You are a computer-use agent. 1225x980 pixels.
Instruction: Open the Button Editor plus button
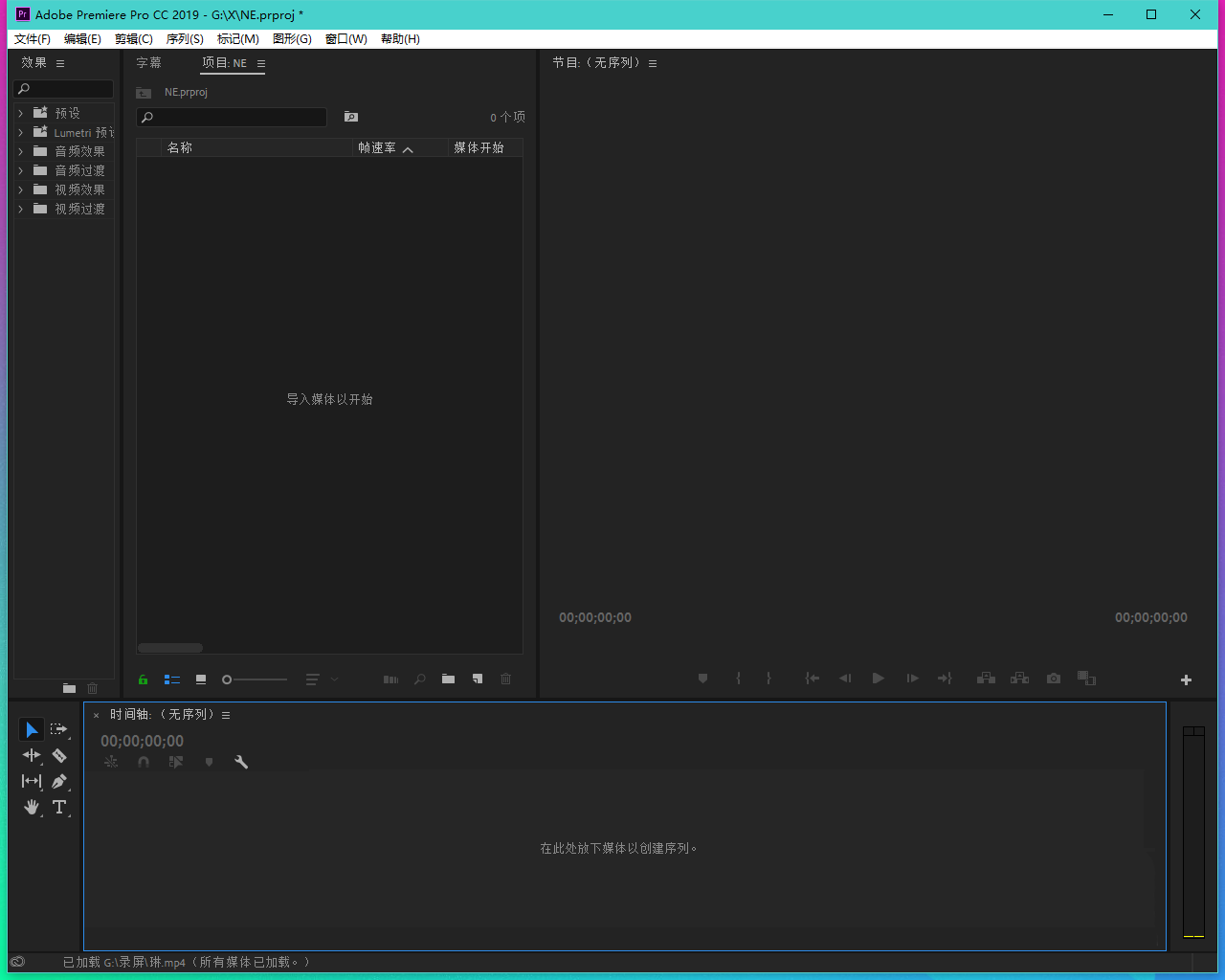click(x=1186, y=679)
